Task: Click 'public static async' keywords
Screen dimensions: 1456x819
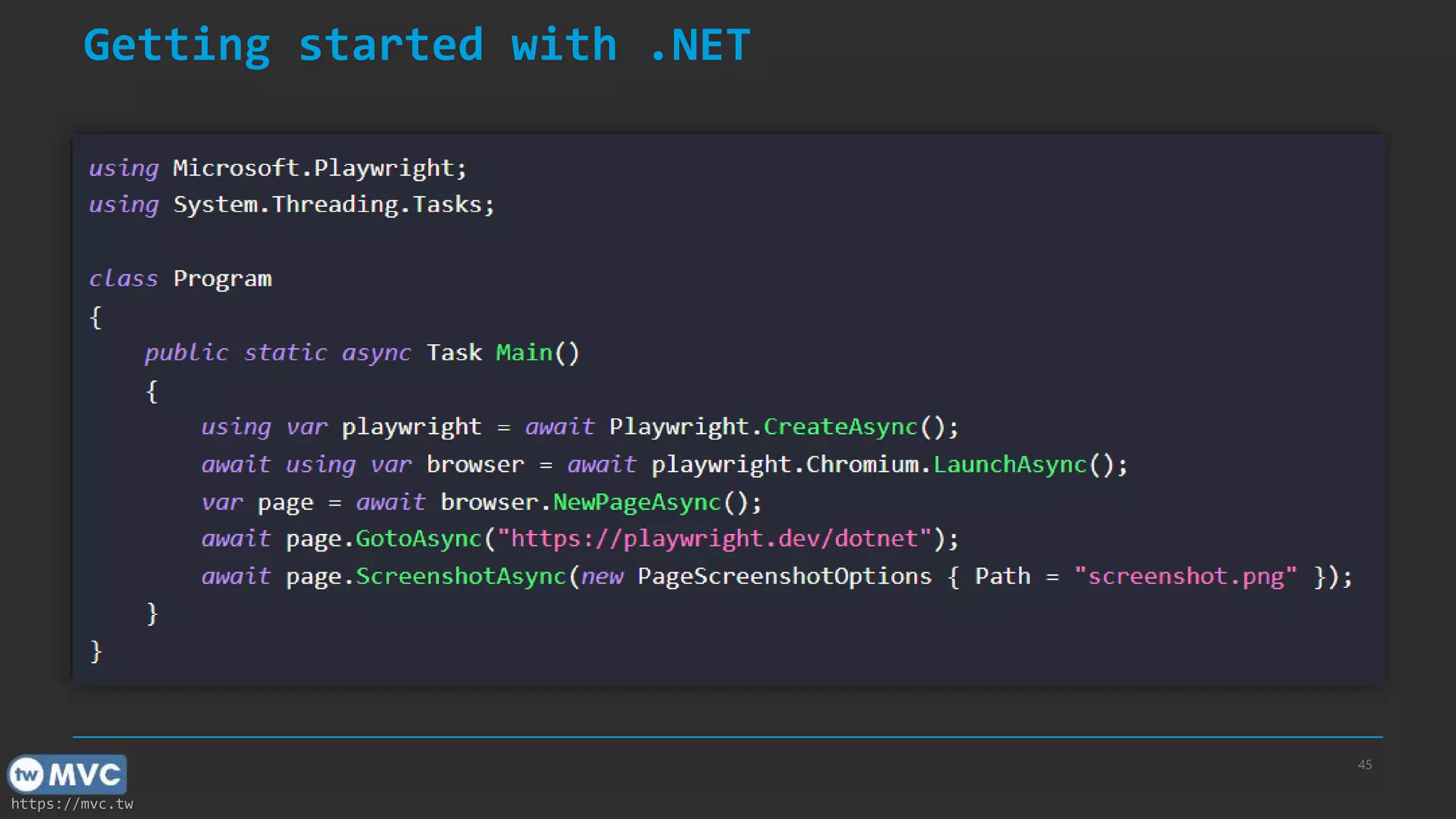Action: (x=278, y=353)
